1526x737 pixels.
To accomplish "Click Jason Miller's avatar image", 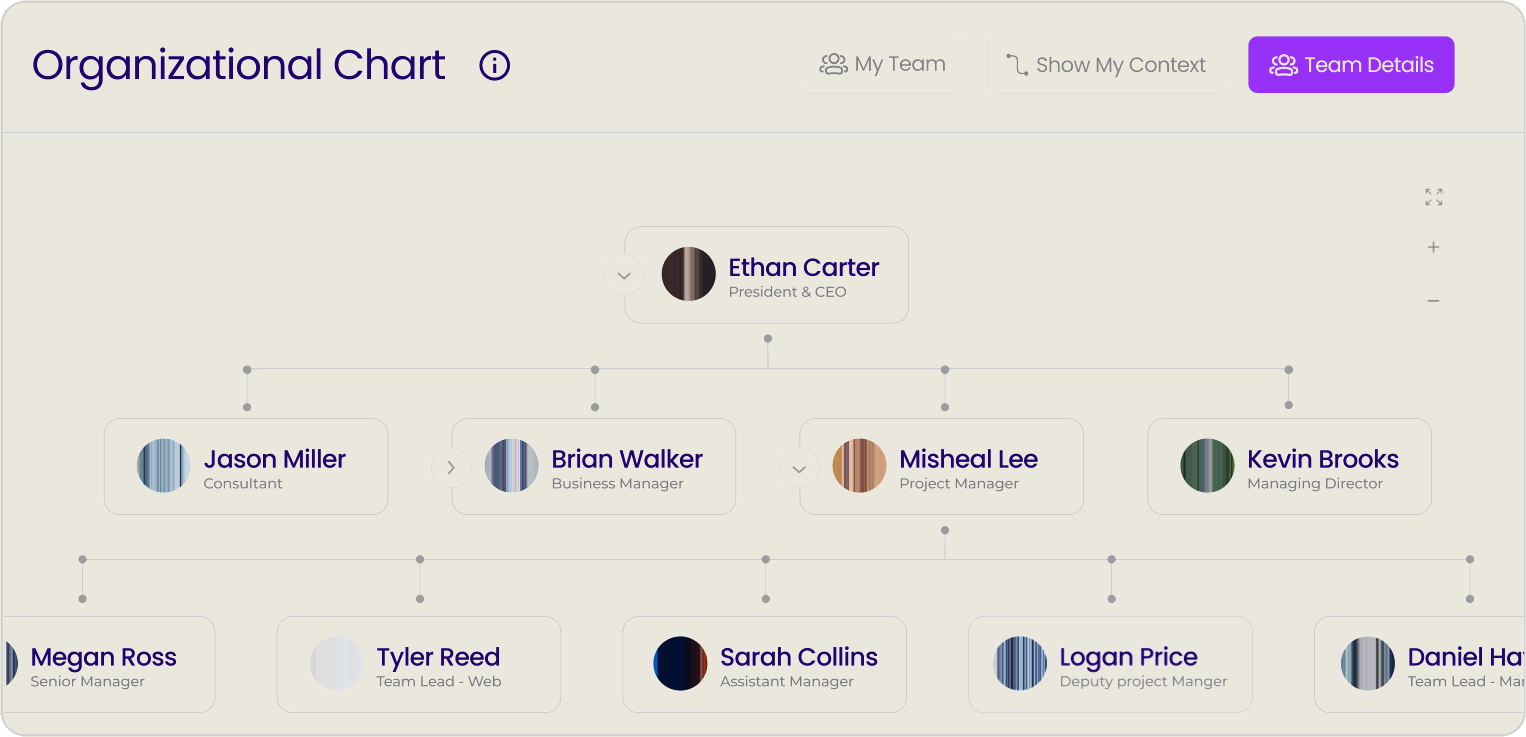I will [x=164, y=466].
